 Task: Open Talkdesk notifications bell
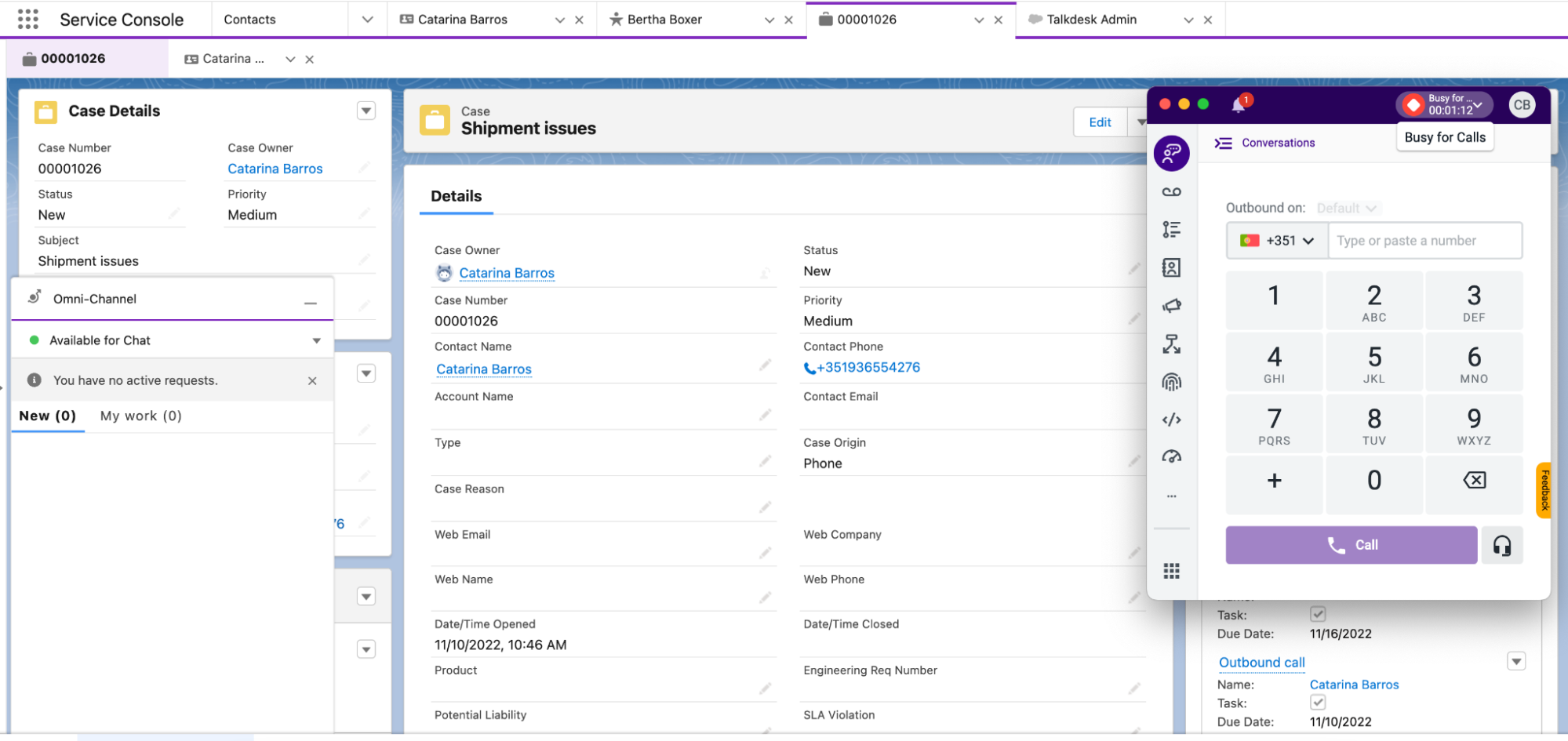pyautogui.click(x=1239, y=104)
